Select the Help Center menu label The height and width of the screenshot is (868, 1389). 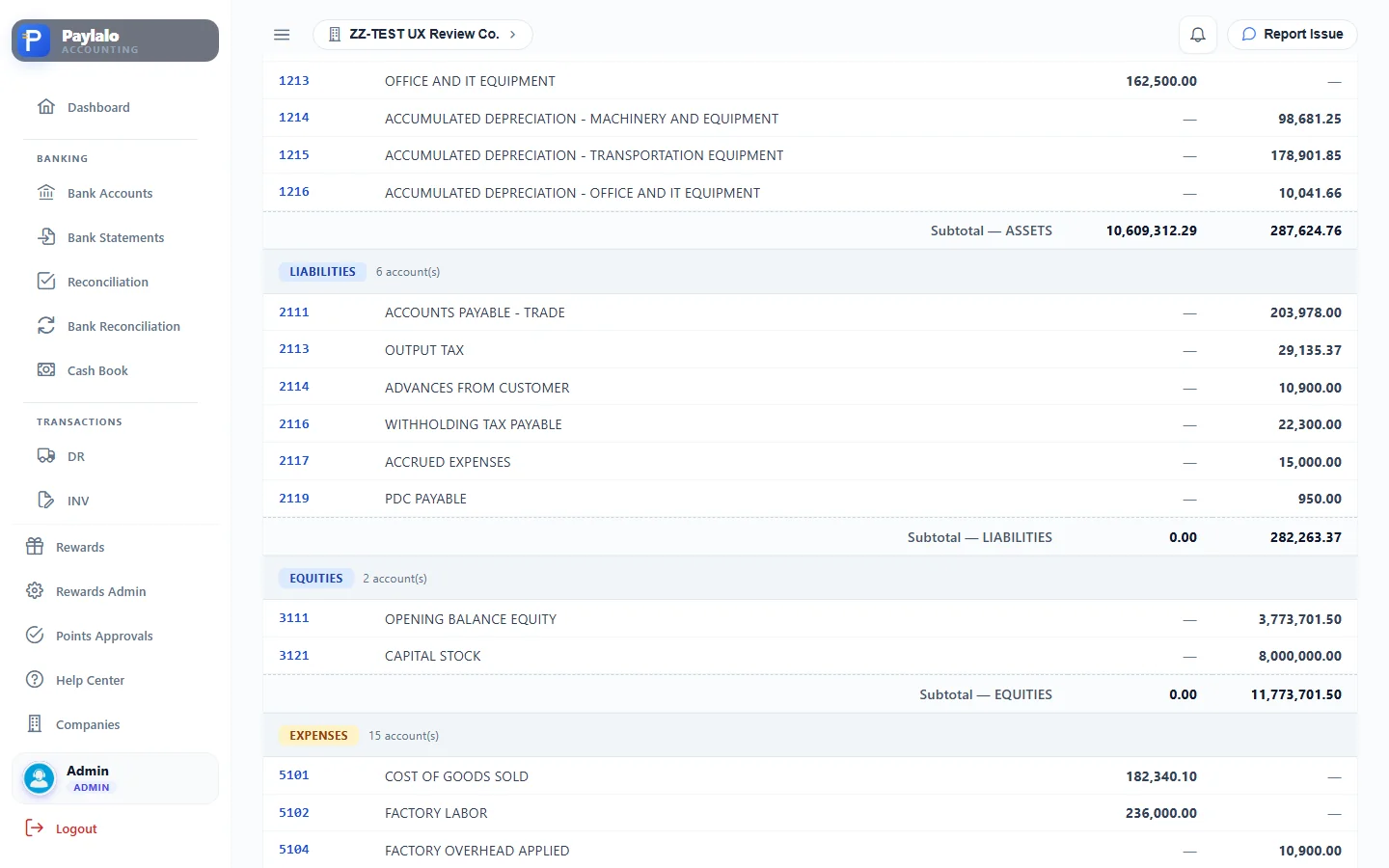click(x=91, y=681)
